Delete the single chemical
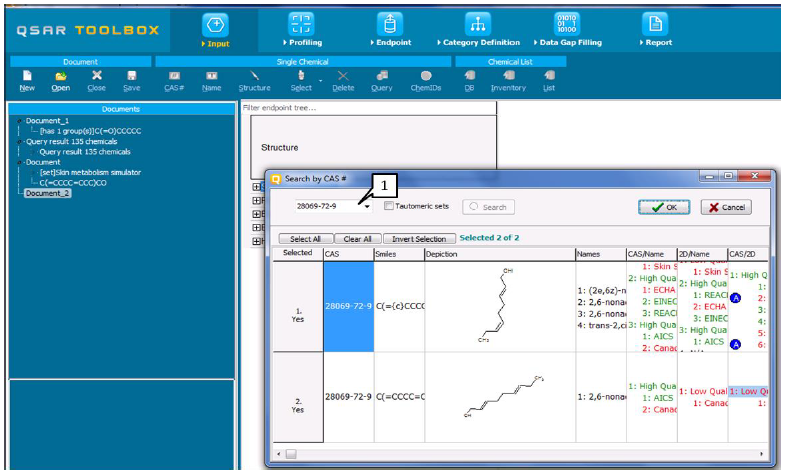This screenshot has height=471, width=806. pyautogui.click(x=343, y=81)
